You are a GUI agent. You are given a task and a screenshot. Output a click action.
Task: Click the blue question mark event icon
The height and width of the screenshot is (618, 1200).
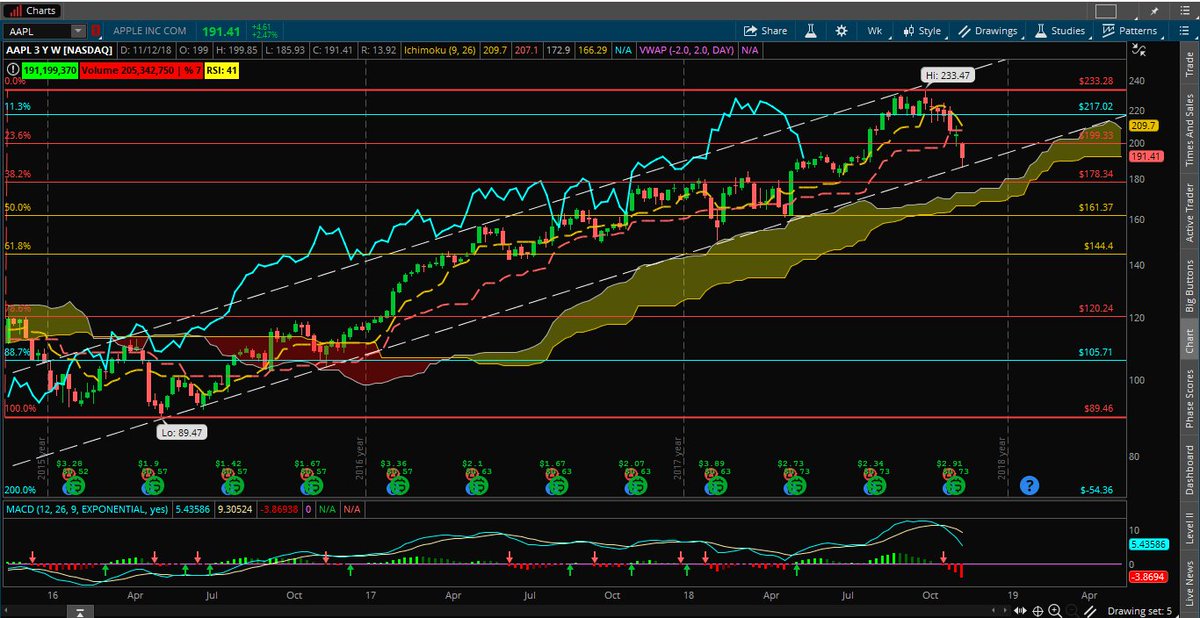coord(1029,485)
